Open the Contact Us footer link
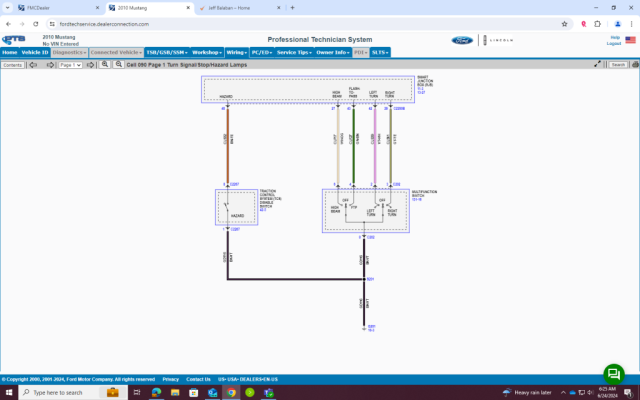 pos(198,379)
